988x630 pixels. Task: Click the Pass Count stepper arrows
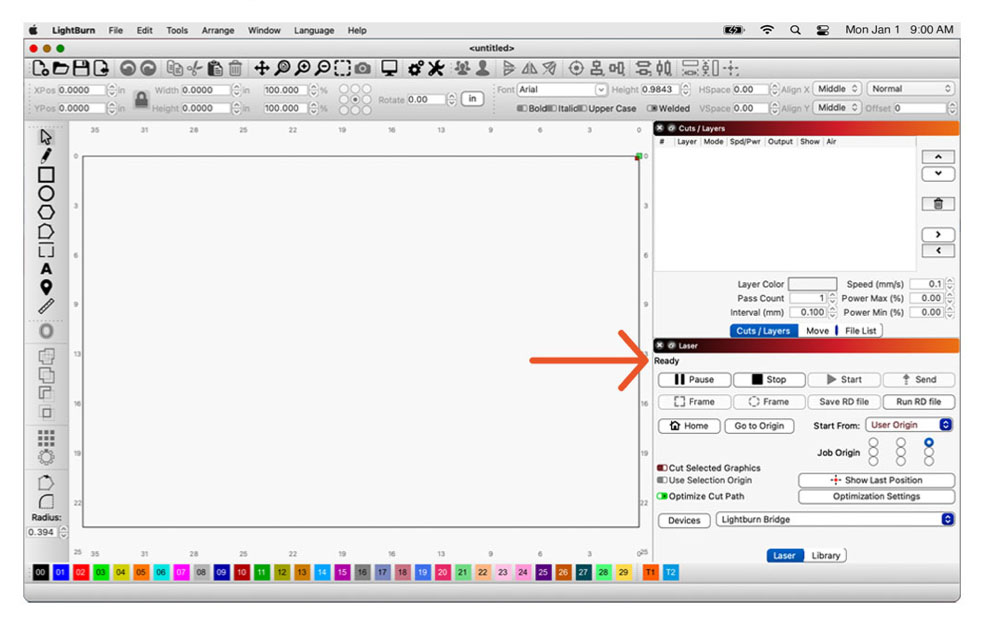(x=832, y=298)
